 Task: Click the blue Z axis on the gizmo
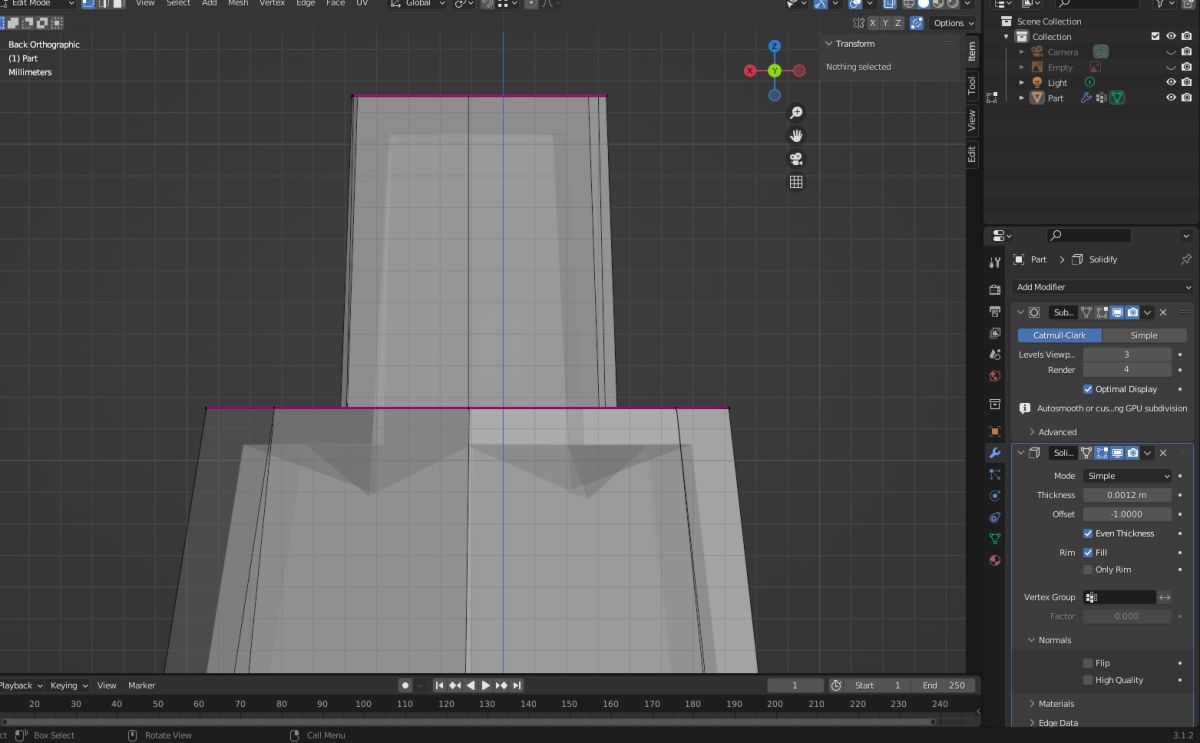(774, 46)
